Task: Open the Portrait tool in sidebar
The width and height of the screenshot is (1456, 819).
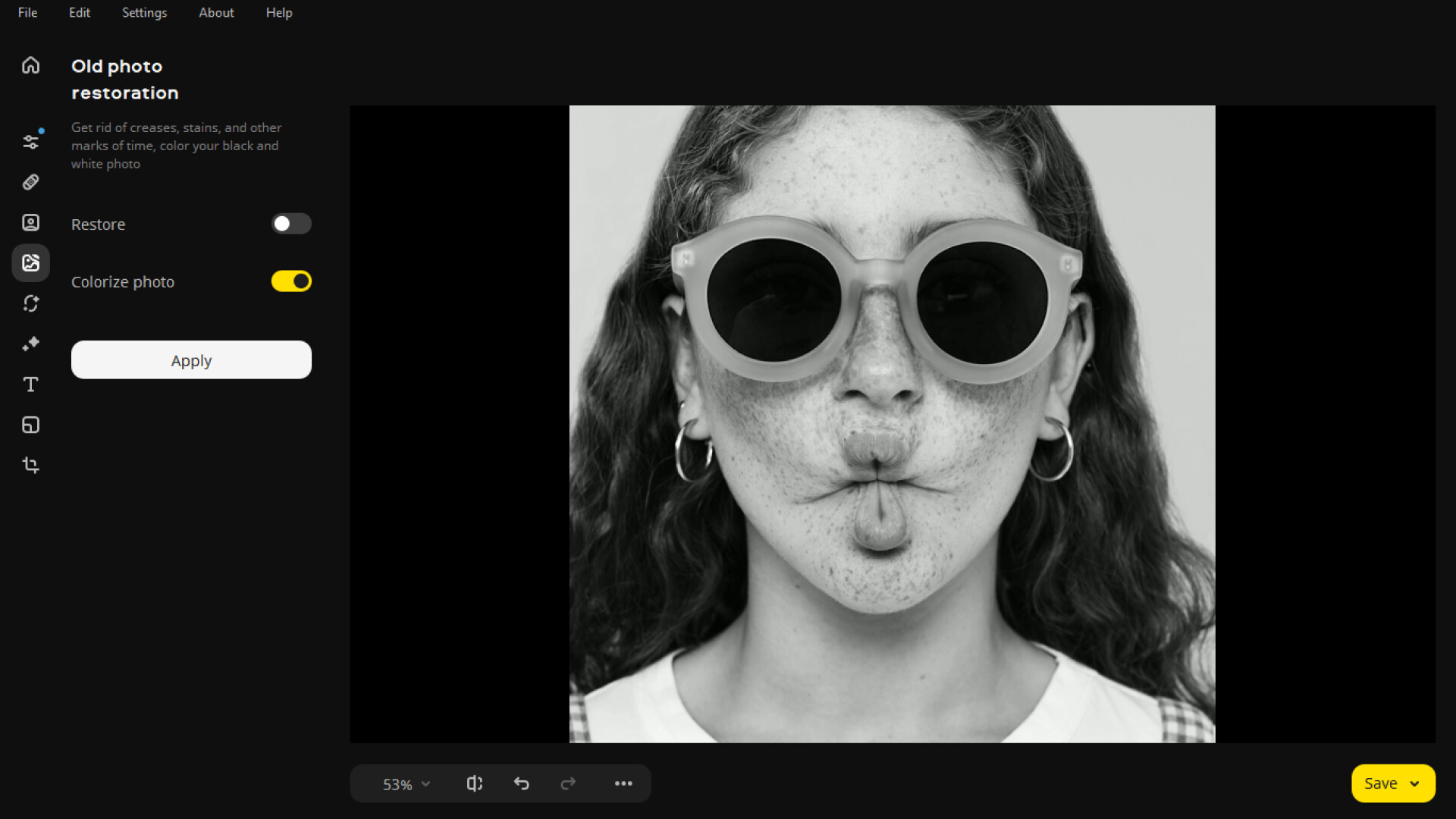Action: pyautogui.click(x=30, y=222)
